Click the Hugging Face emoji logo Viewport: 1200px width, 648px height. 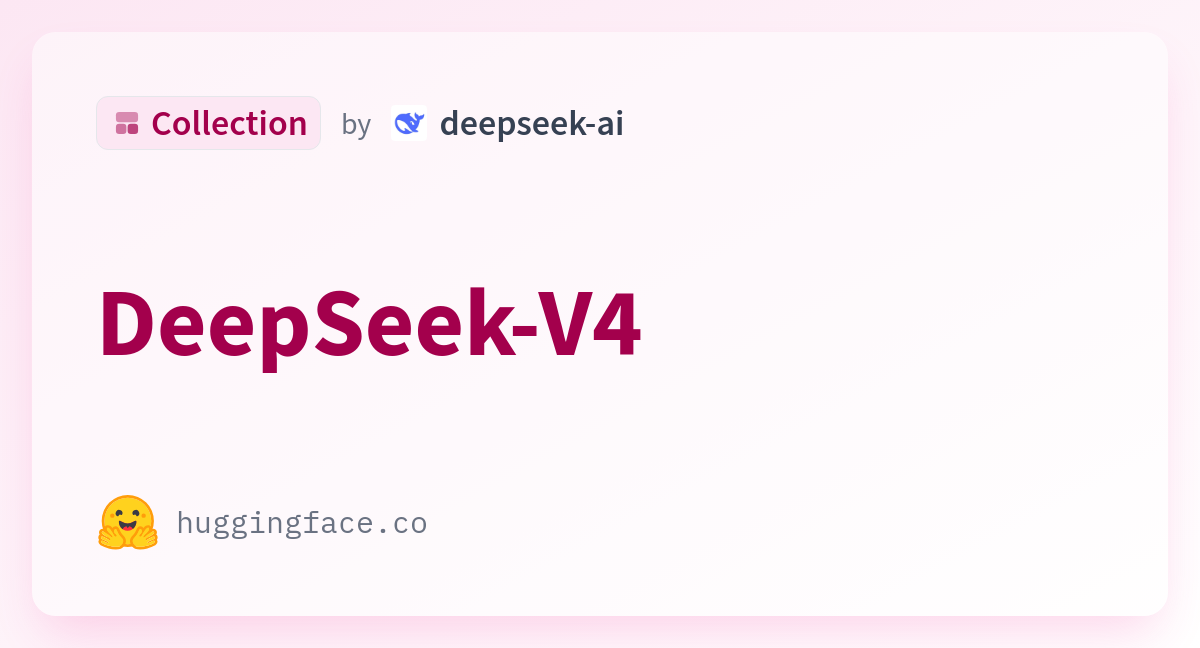(128, 522)
